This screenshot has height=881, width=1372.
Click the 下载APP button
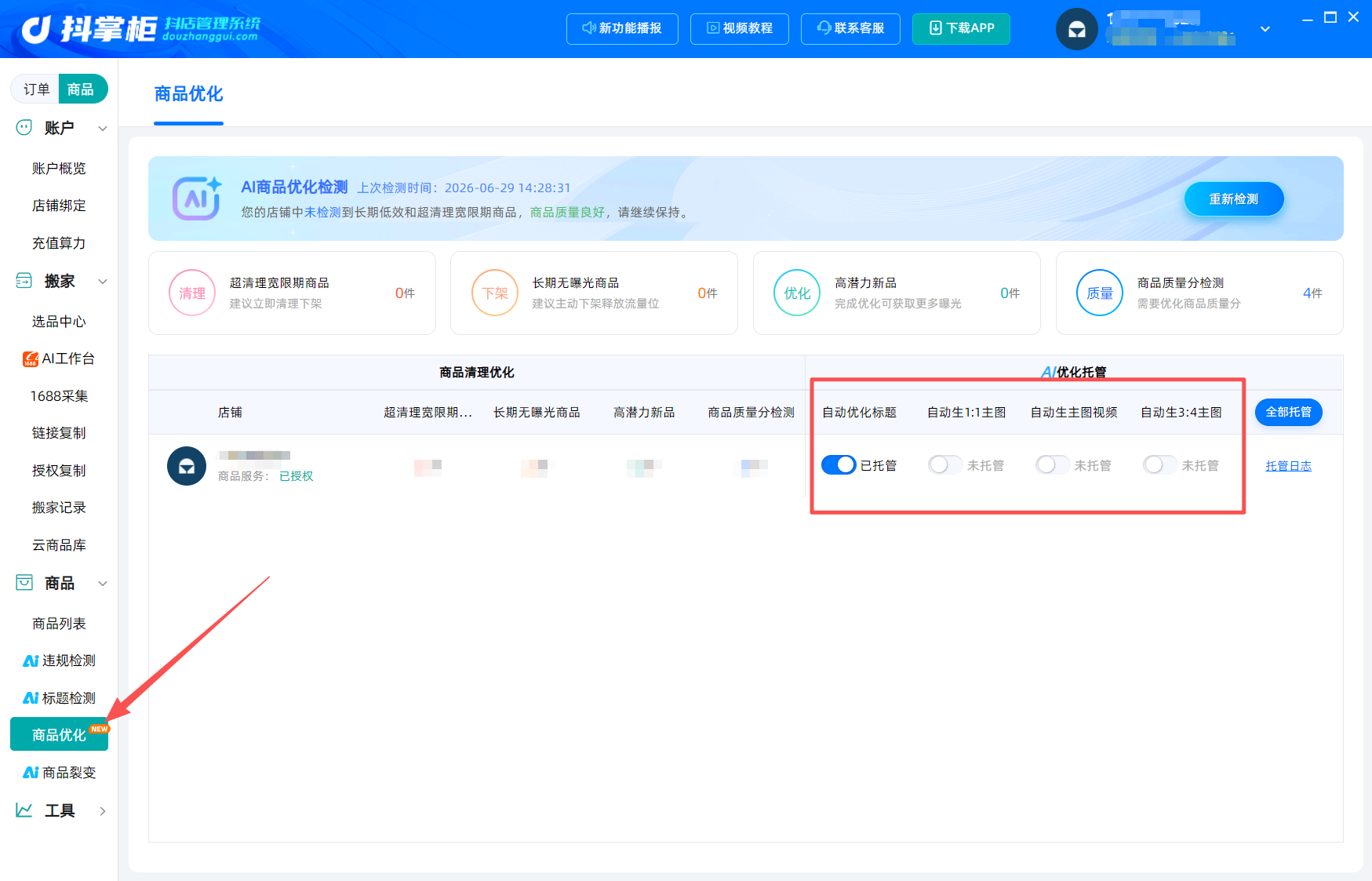(x=961, y=28)
